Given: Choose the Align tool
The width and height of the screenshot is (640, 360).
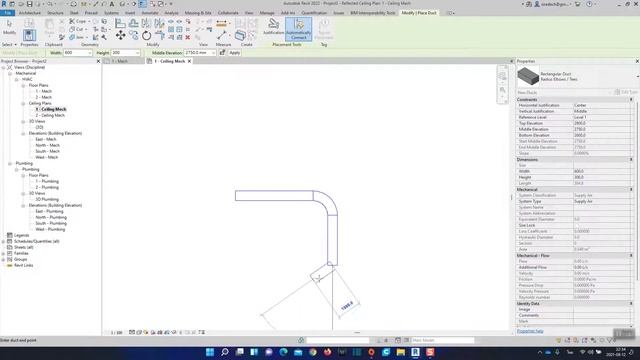Looking at the screenshot, I should click(120, 23).
